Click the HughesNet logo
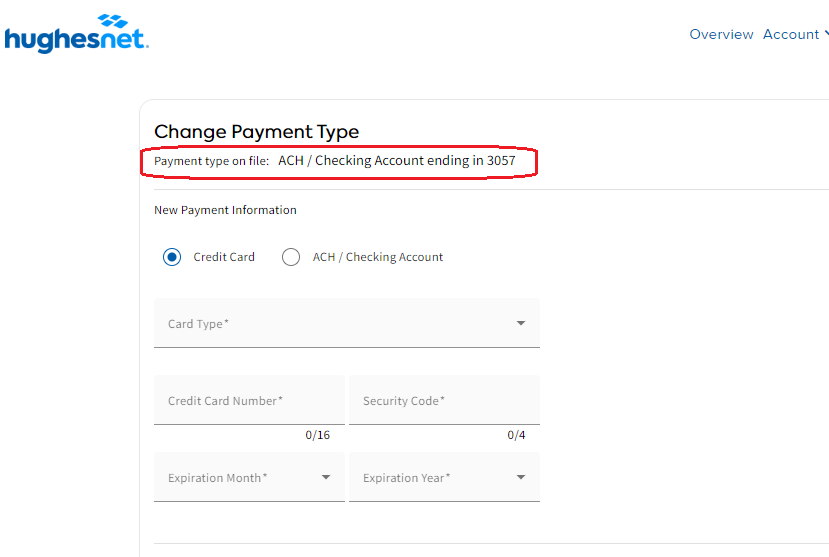 pyautogui.click(x=76, y=34)
